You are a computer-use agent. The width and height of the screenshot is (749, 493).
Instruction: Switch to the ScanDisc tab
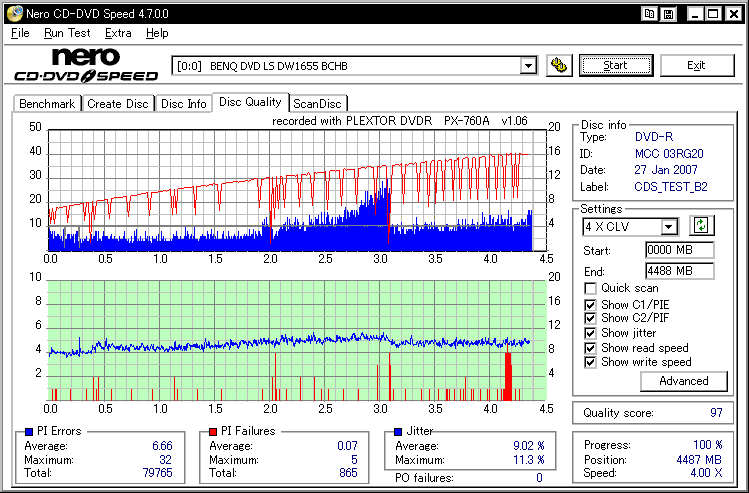click(x=317, y=103)
